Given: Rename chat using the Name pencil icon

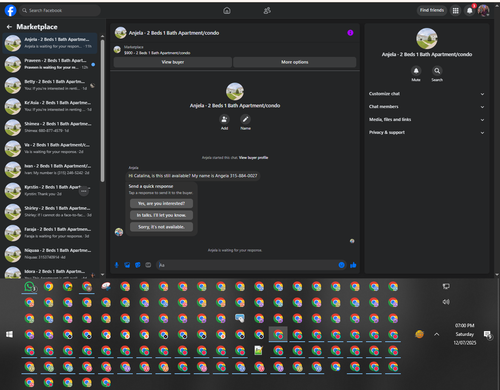Looking at the screenshot, I should 245,119.
